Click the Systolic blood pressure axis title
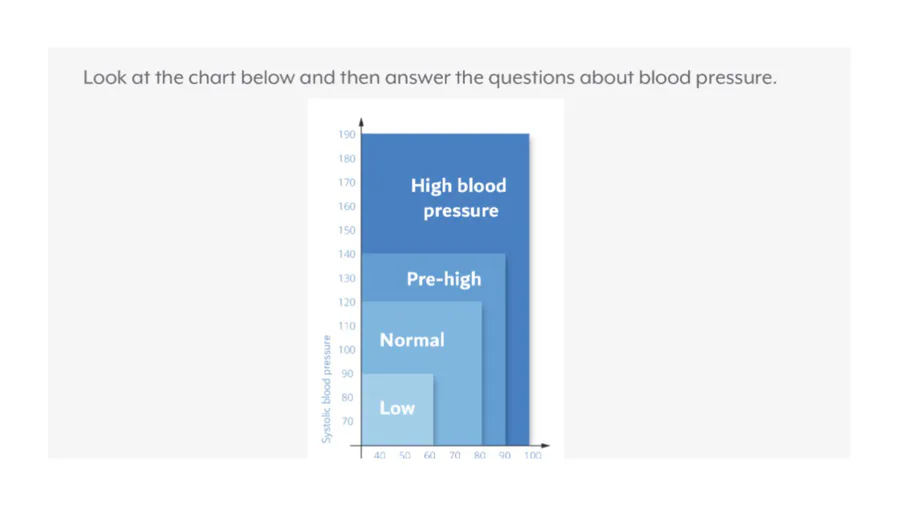 point(327,389)
